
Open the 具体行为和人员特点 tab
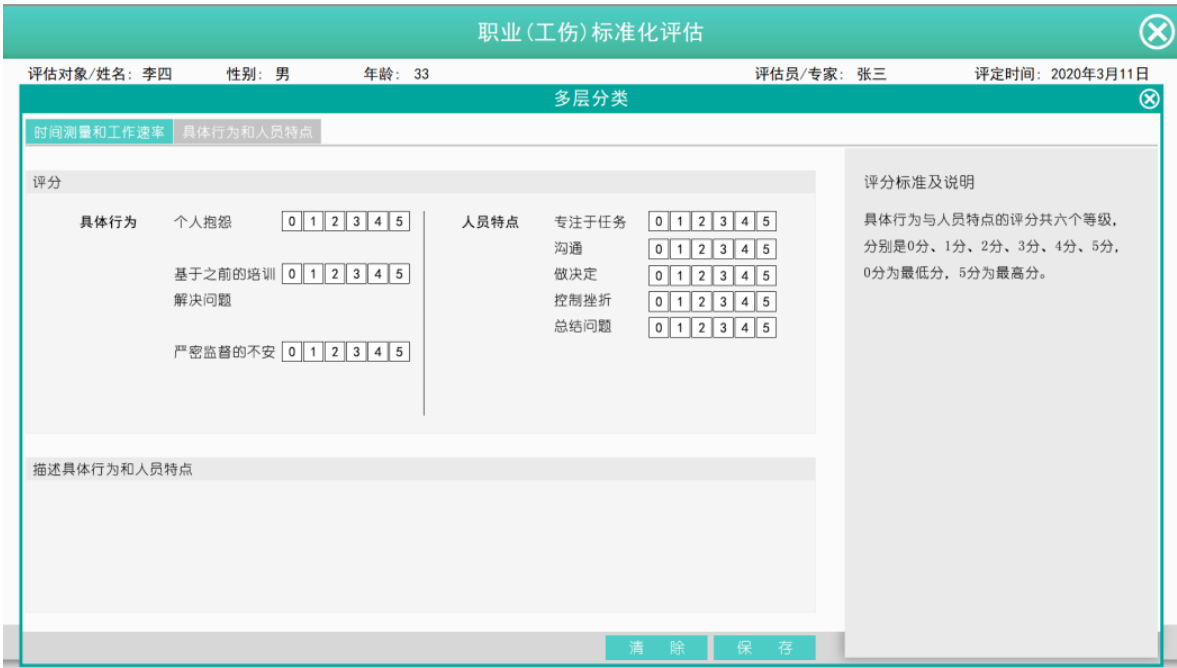tap(247, 133)
